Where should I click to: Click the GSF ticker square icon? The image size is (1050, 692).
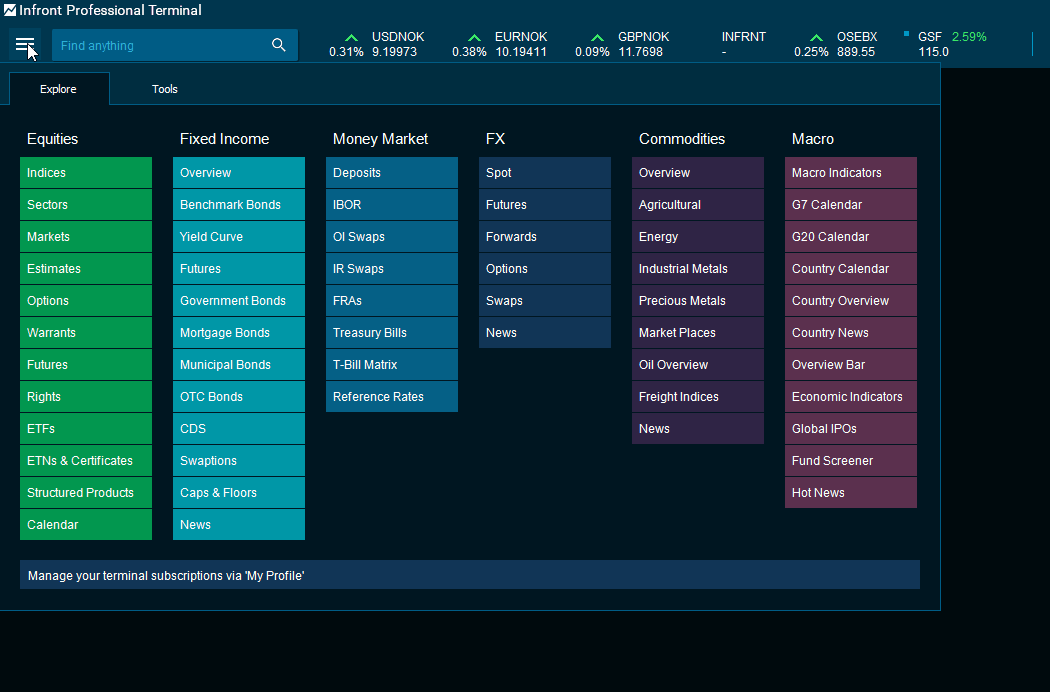tap(906, 34)
